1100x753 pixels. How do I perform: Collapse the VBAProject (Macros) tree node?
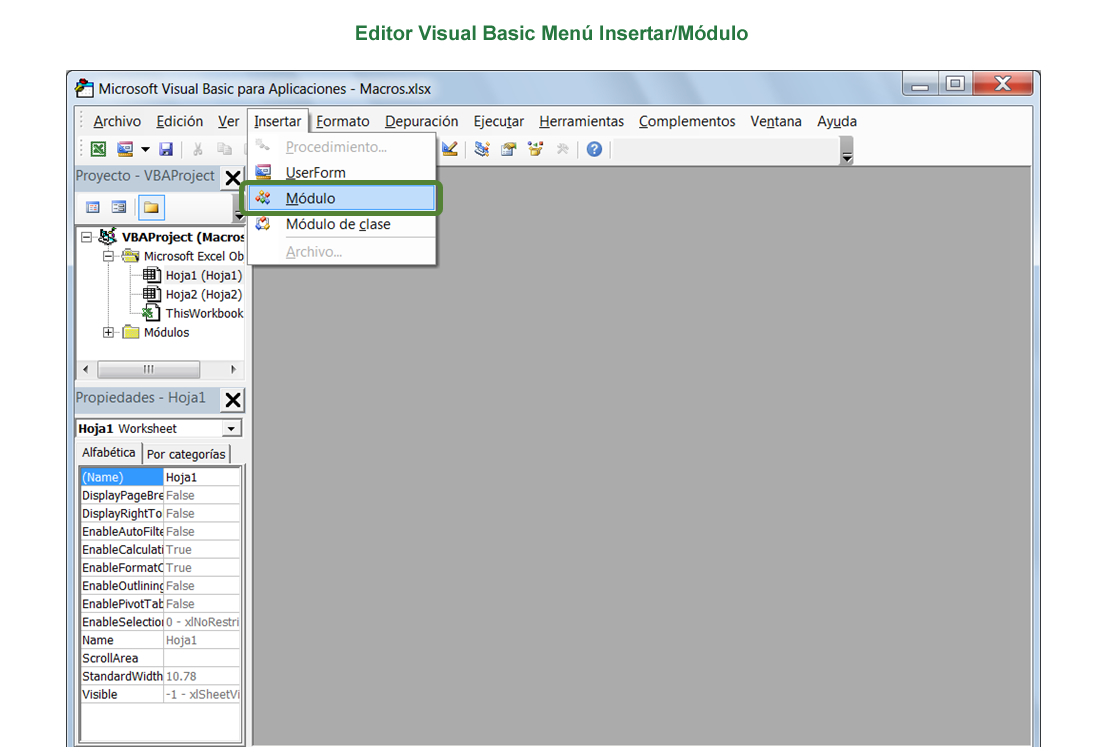click(x=86, y=237)
